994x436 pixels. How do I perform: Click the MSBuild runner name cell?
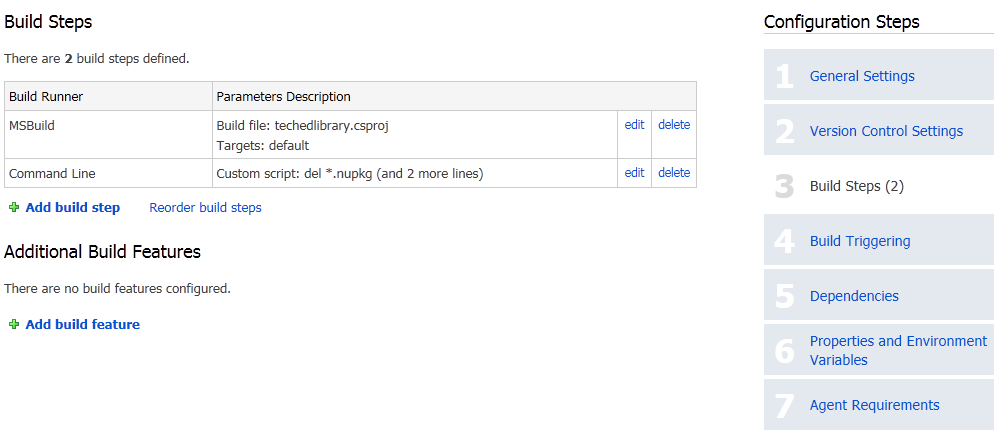tap(108, 134)
